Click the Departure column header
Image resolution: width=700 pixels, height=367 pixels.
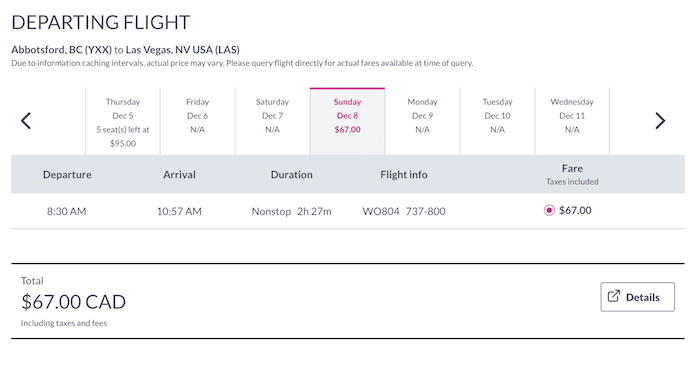[x=67, y=175]
